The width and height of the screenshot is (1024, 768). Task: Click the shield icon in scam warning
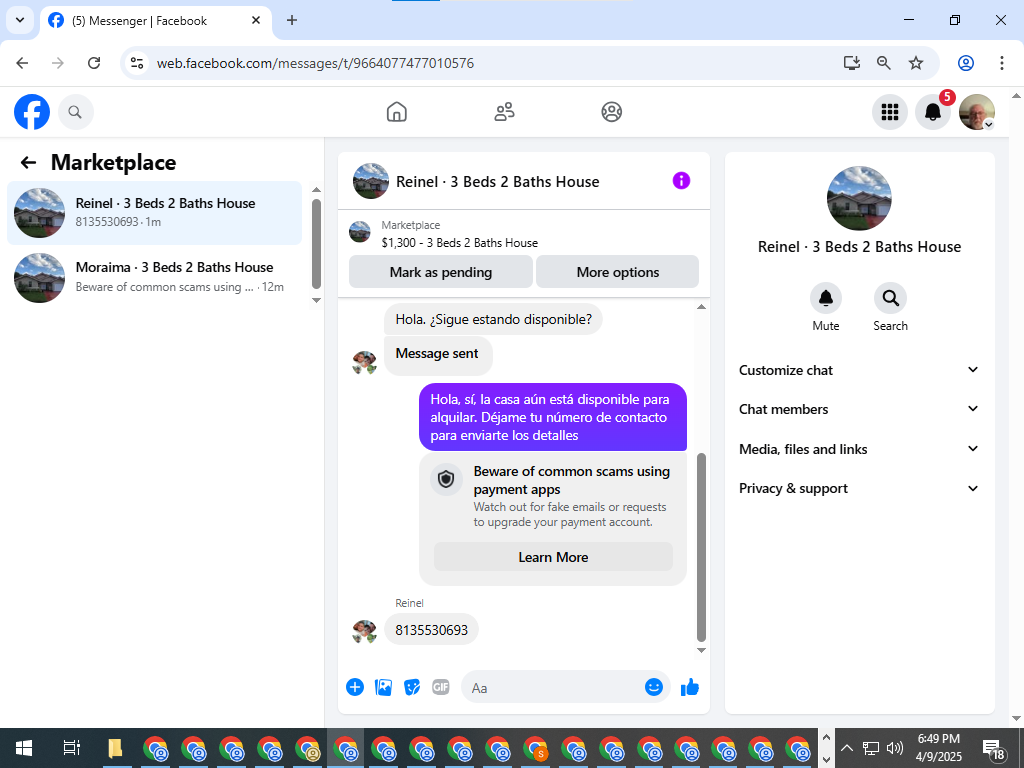[446, 480]
